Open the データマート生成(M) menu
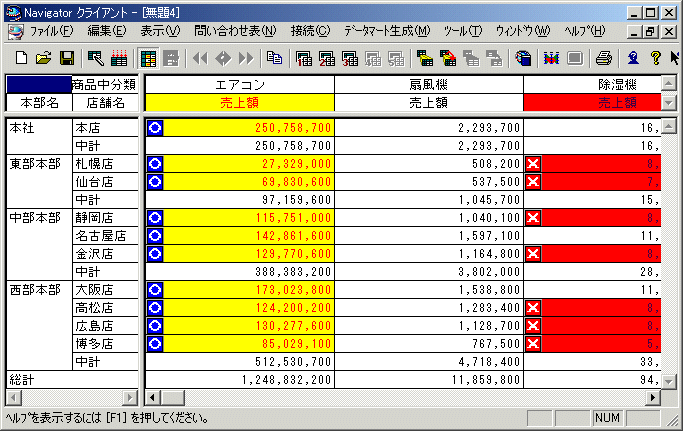The height and width of the screenshot is (431, 683). pyautogui.click(x=387, y=31)
